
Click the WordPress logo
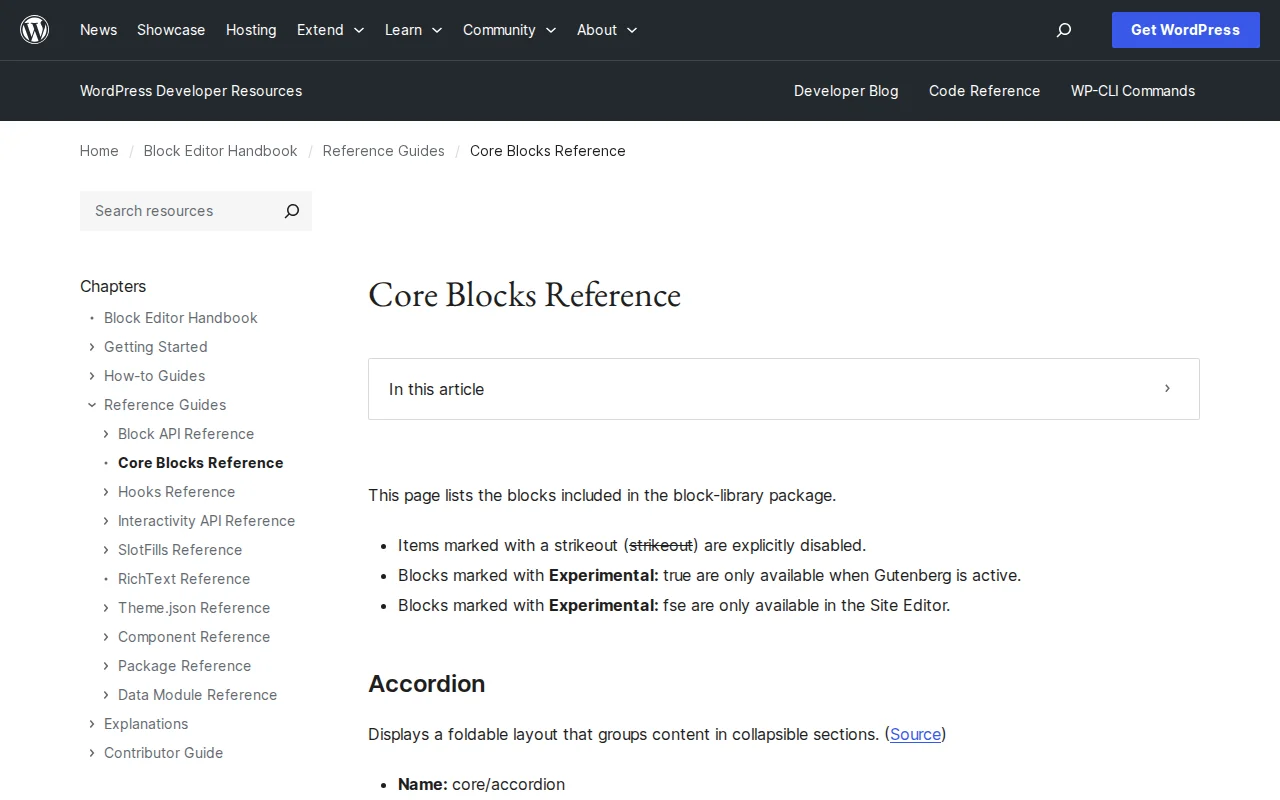click(x=34, y=29)
